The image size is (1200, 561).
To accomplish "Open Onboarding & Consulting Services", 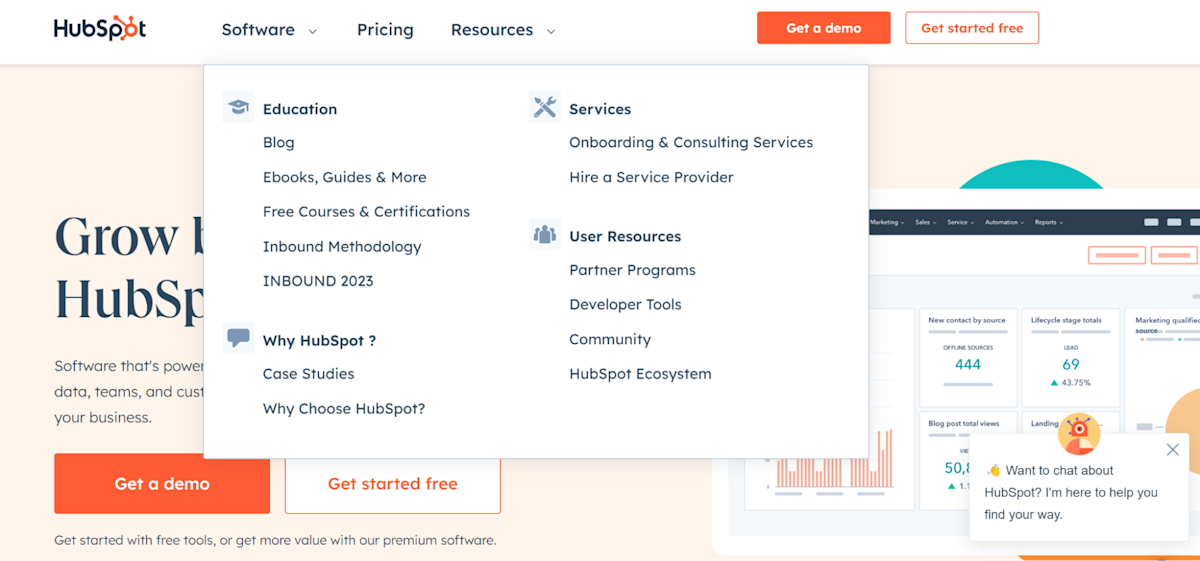I will (691, 142).
